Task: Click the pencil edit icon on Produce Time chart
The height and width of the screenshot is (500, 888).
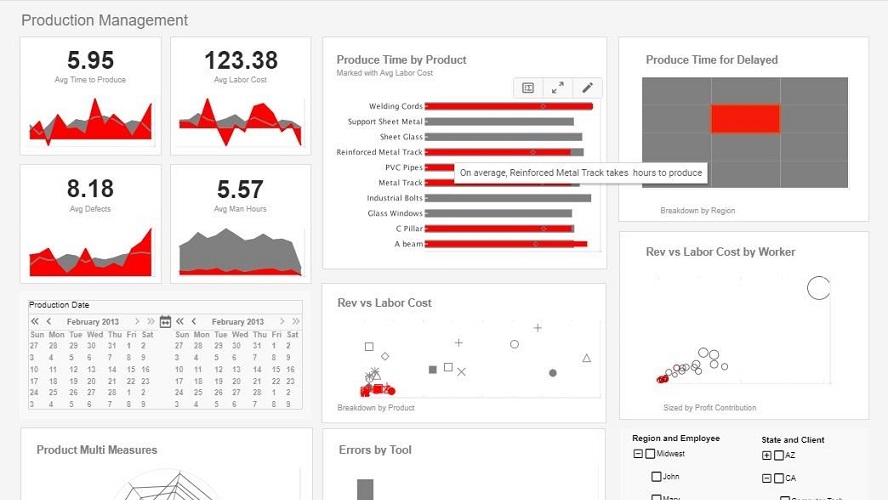Action: [587, 88]
